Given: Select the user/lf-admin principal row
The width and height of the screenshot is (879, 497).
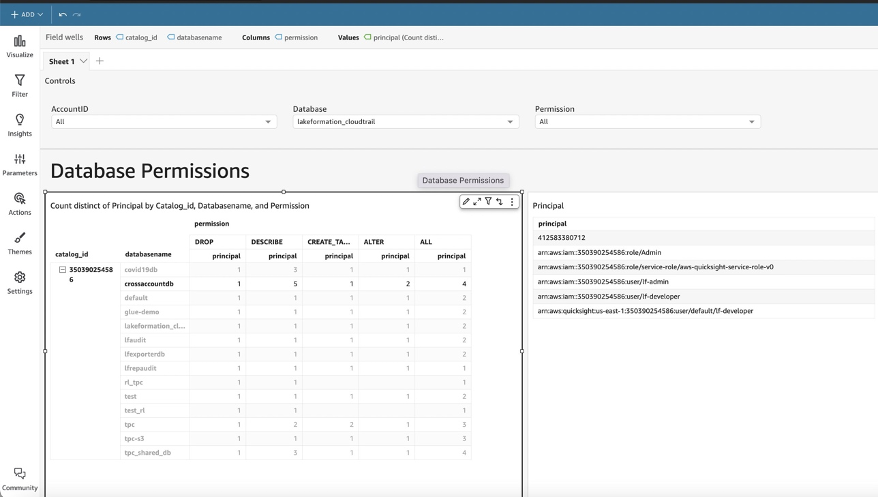Looking at the screenshot, I should (x=704, y=281).
